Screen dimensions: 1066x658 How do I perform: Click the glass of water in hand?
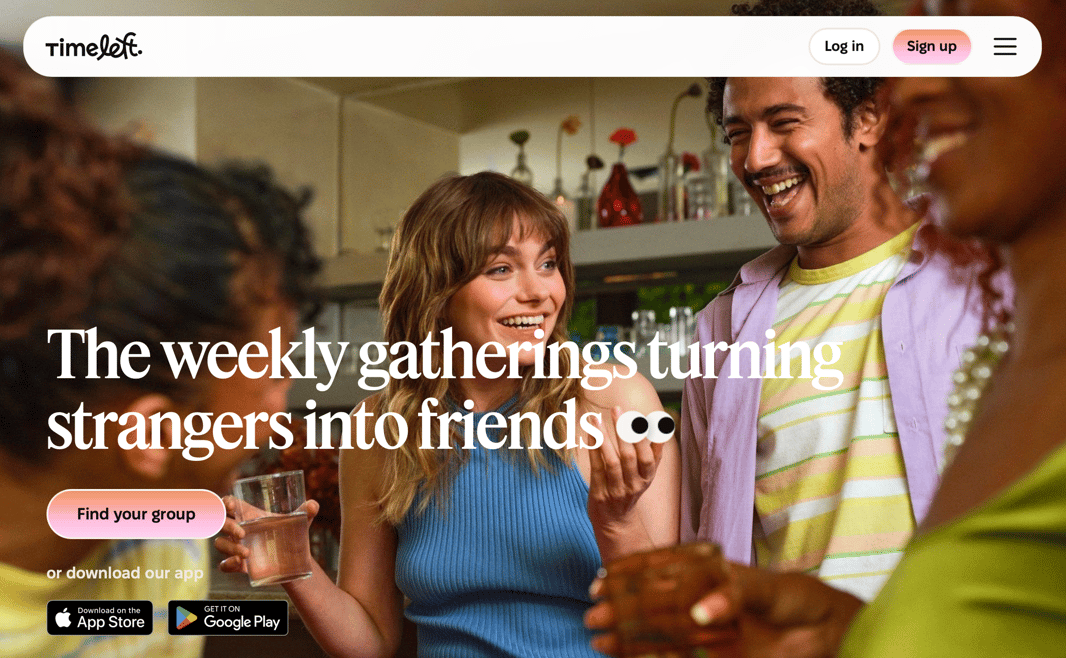point(274,529)
